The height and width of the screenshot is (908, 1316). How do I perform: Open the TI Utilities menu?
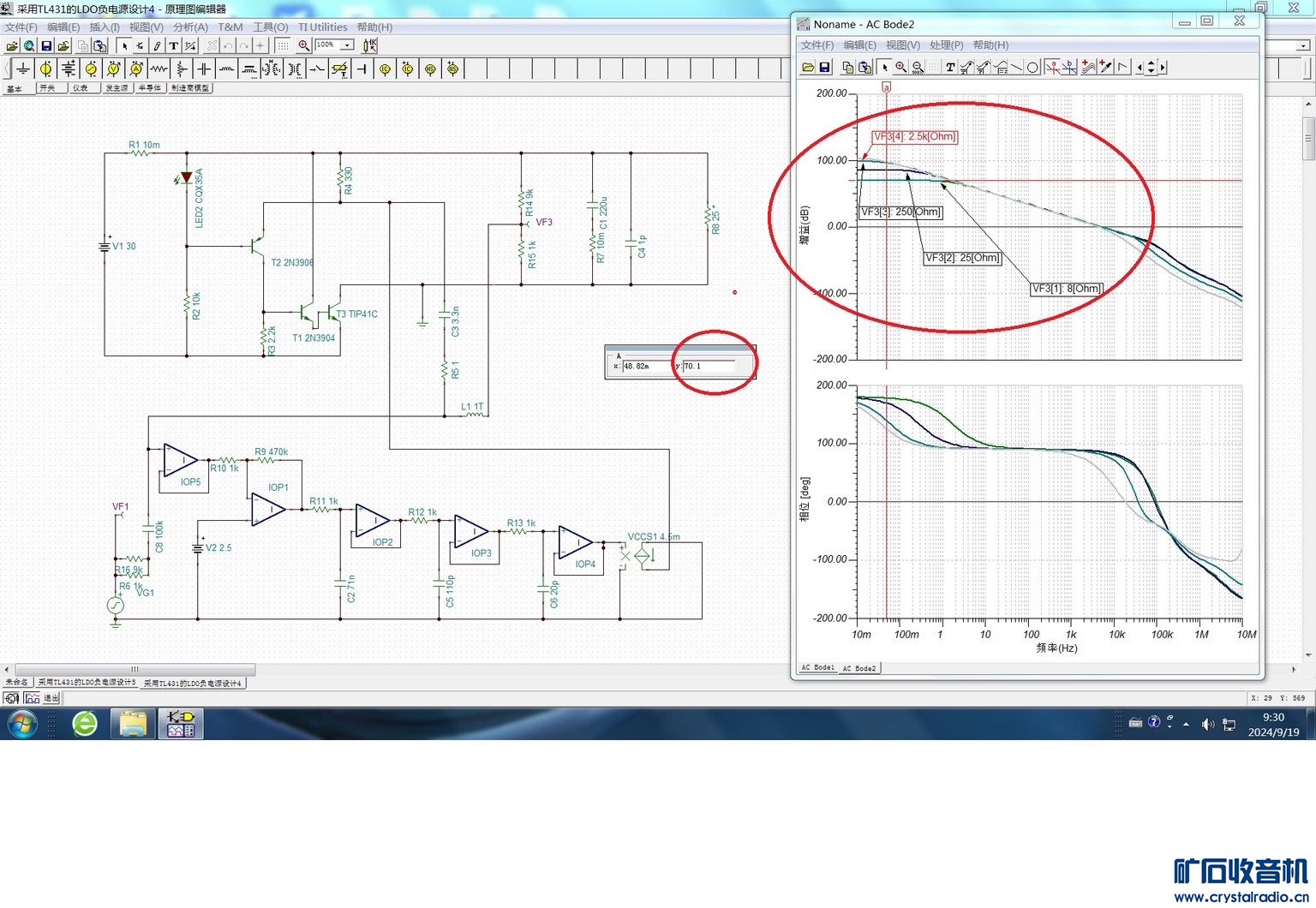[322, 27]
